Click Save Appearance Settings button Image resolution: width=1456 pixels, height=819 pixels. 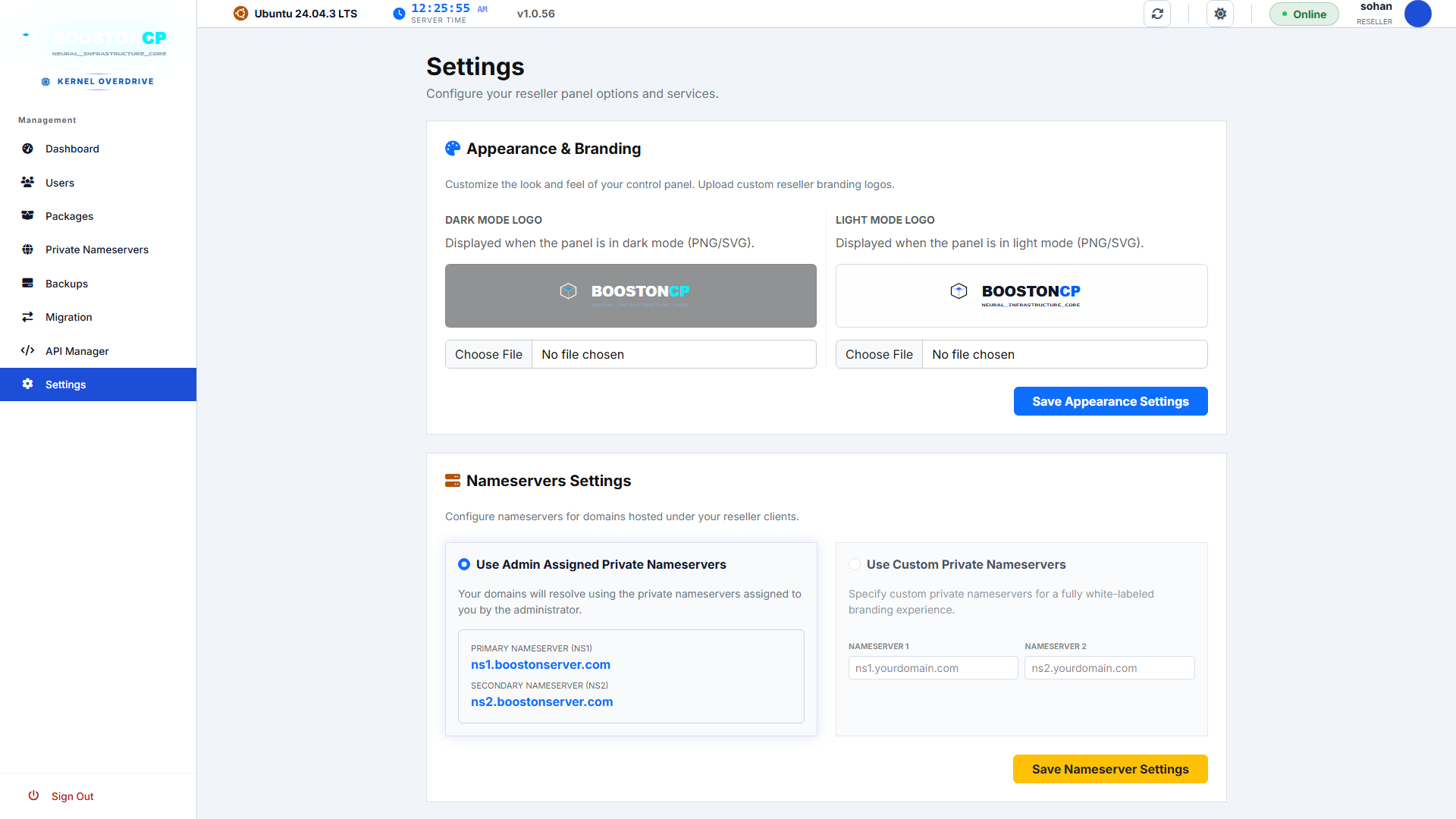[x=1110, y=401]
